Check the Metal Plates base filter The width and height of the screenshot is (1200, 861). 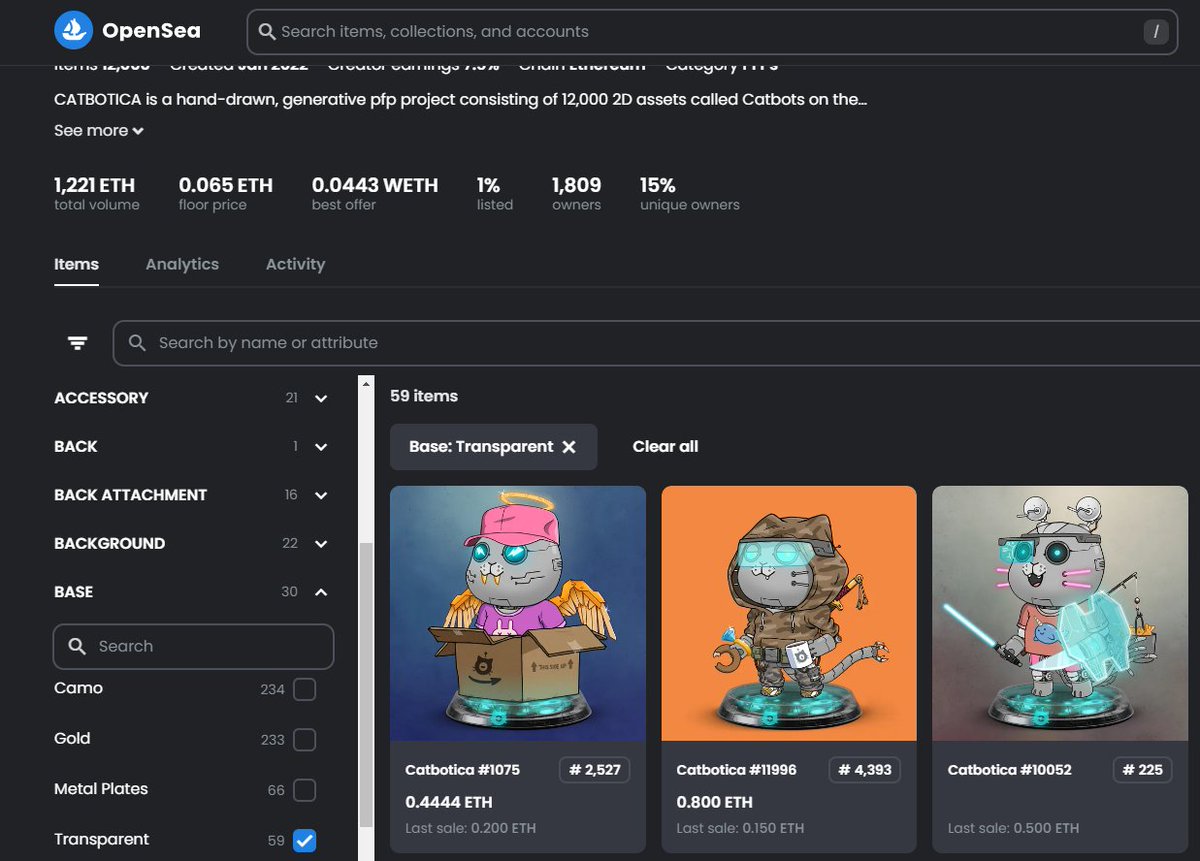pos(305,790)
